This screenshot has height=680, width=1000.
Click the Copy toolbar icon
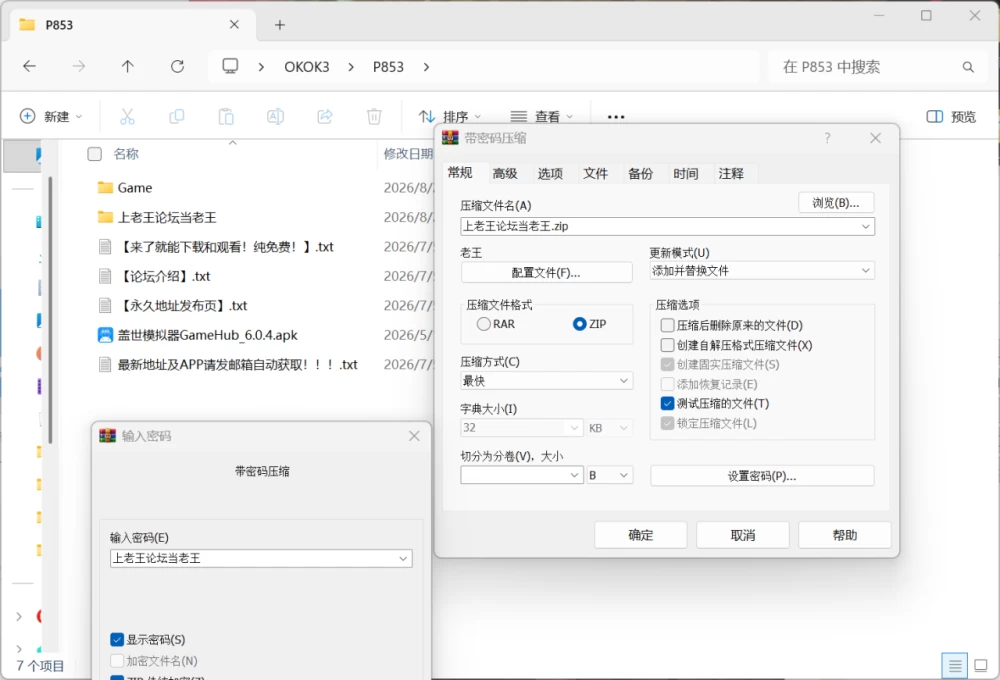[177, 117]
